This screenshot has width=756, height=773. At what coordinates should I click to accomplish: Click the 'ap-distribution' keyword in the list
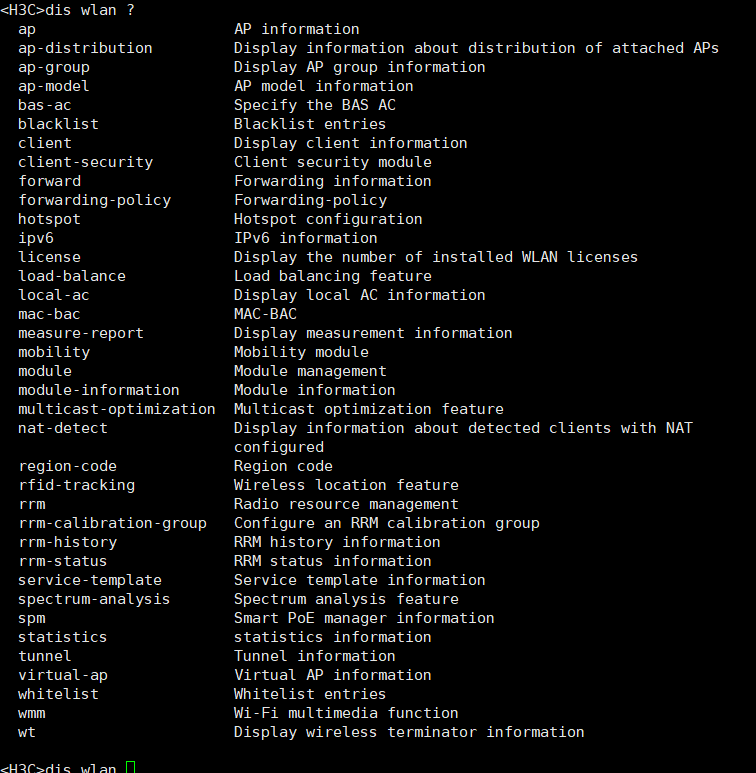click(x=85, y=48)
